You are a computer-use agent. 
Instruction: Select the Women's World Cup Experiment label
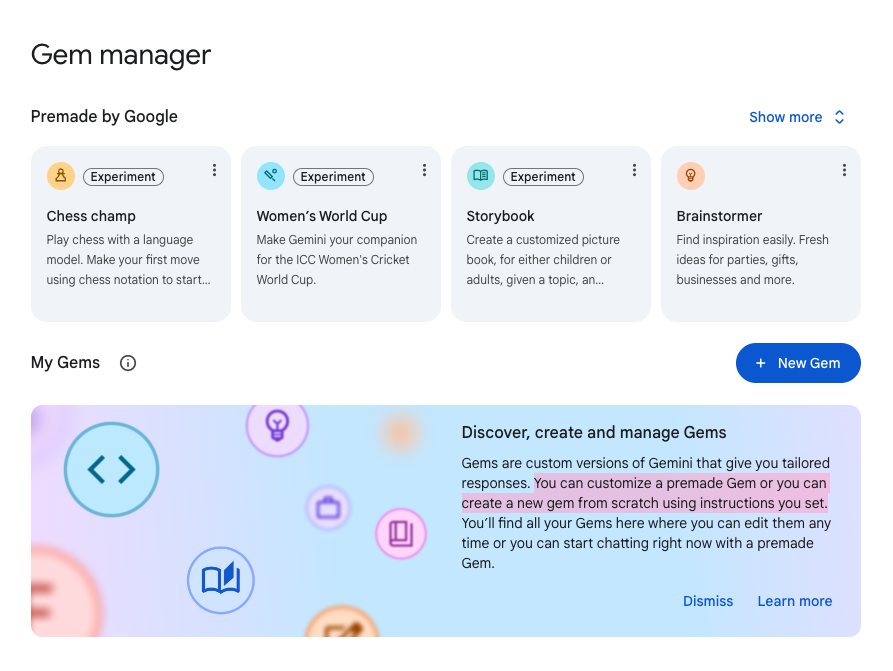pos(333,176)
